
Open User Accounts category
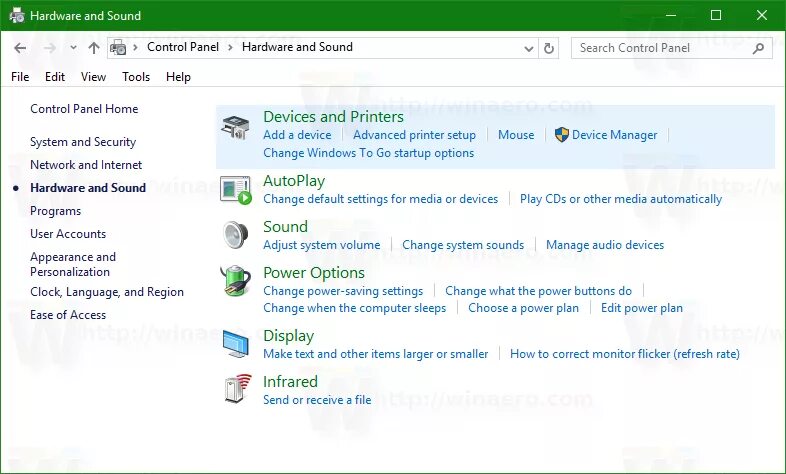[68, 234]
